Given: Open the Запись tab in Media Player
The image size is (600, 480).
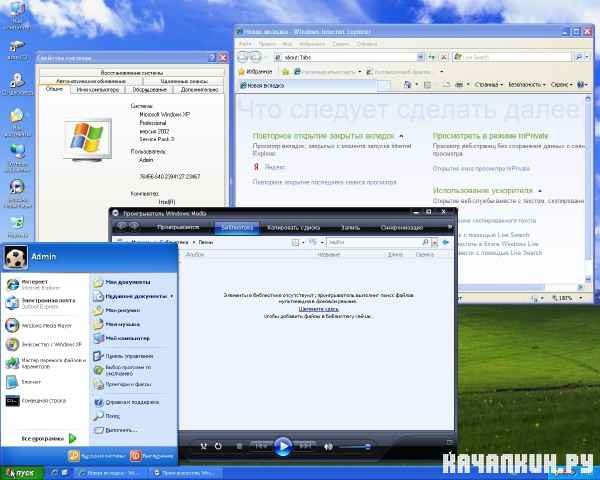Looking at the screenshot, I should pos(350,227).
